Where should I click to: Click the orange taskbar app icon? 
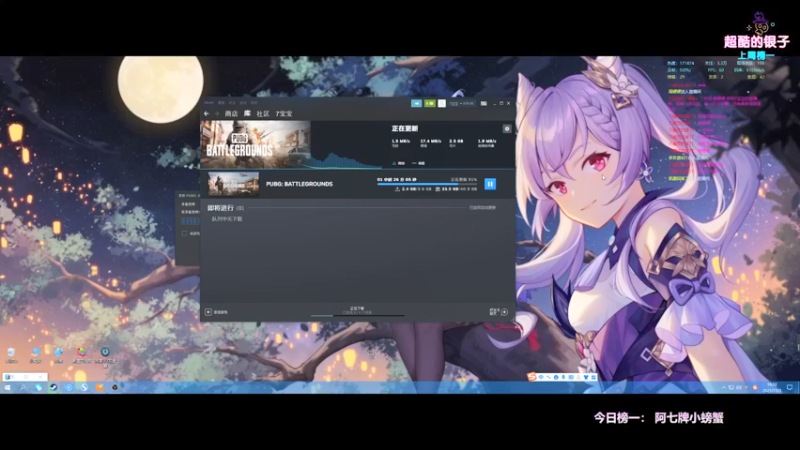pos(99,388)
